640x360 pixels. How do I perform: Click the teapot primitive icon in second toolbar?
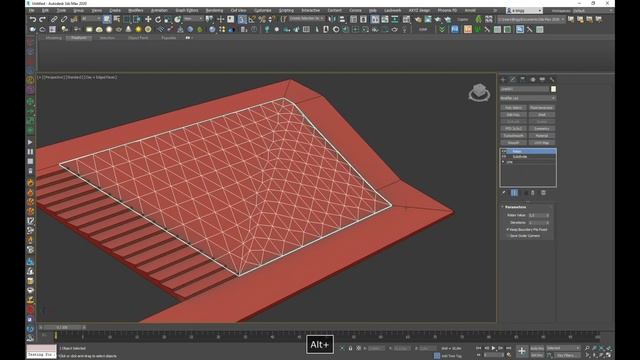pos(118,29)
